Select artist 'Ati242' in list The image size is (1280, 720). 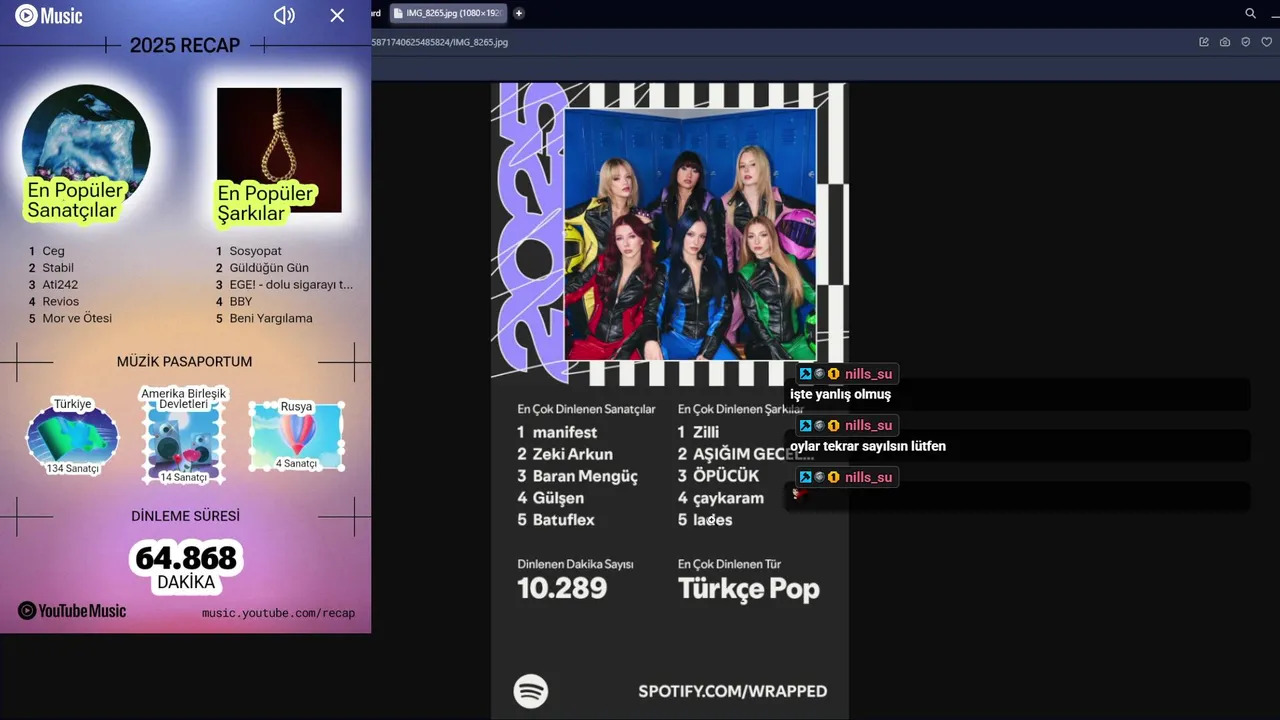pos(60,285)
